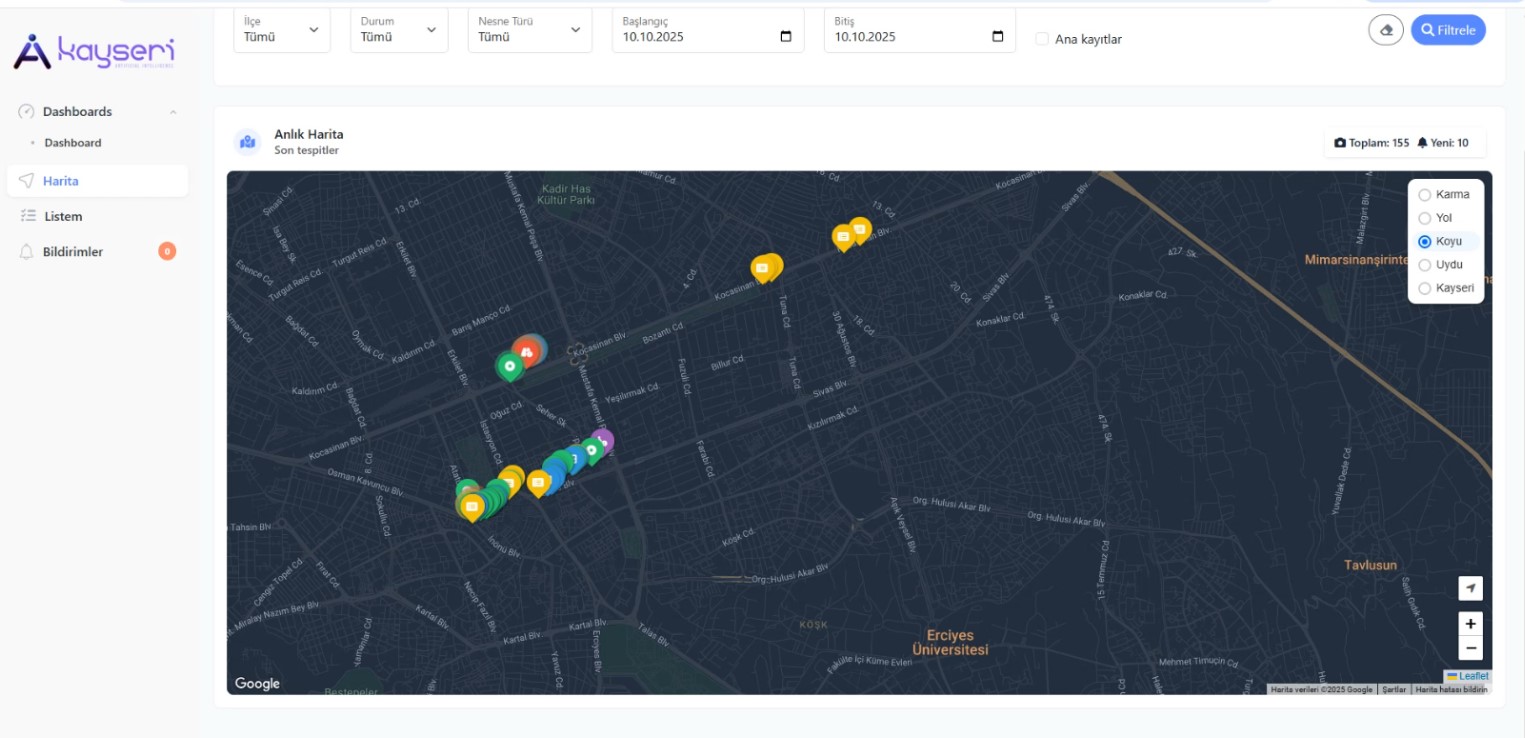Screen dimensions: 1525x738
Task: Click the red marker pin on map
Action: point(526,350)
